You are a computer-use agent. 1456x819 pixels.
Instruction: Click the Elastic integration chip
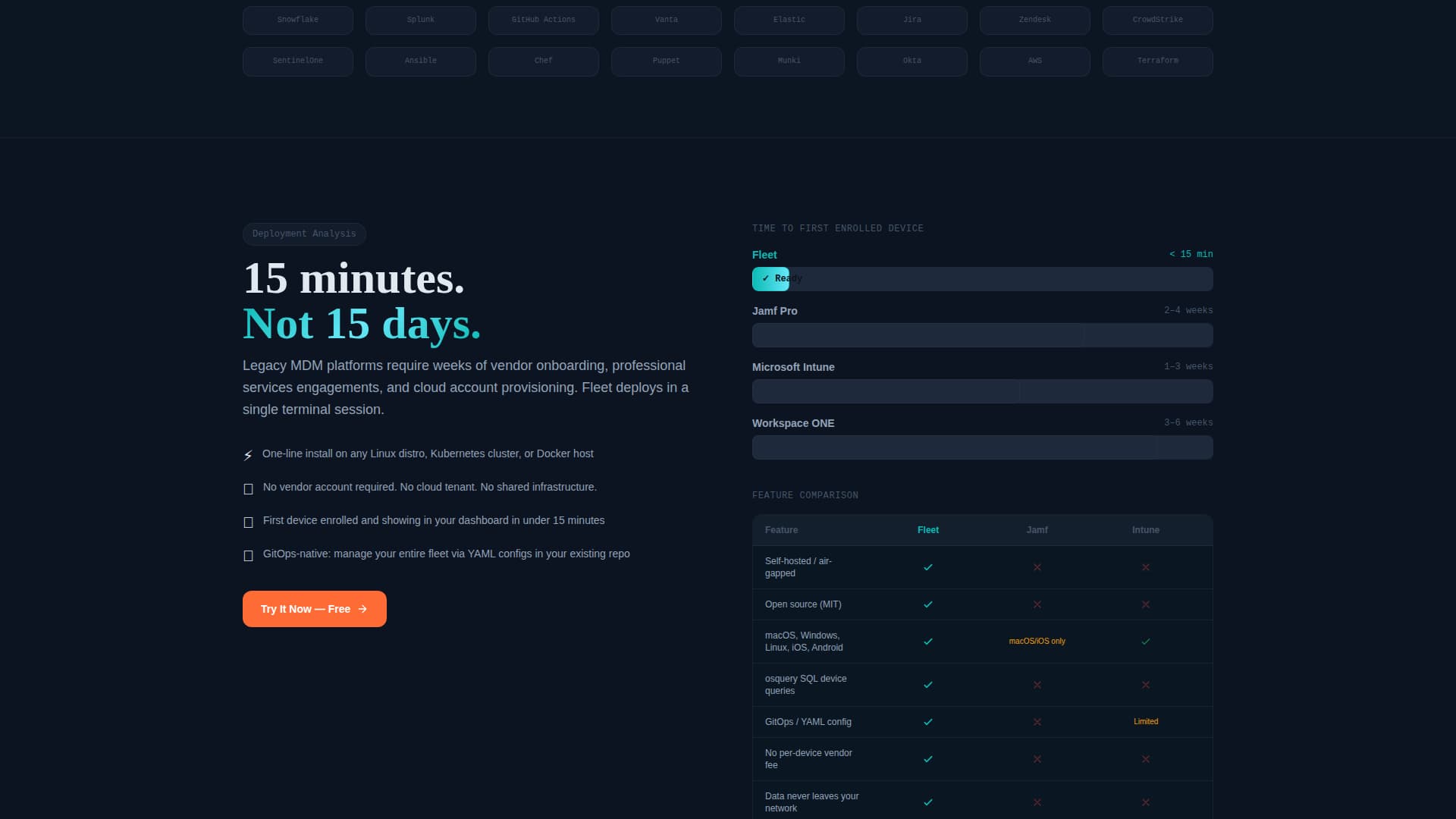click(789, 20)
